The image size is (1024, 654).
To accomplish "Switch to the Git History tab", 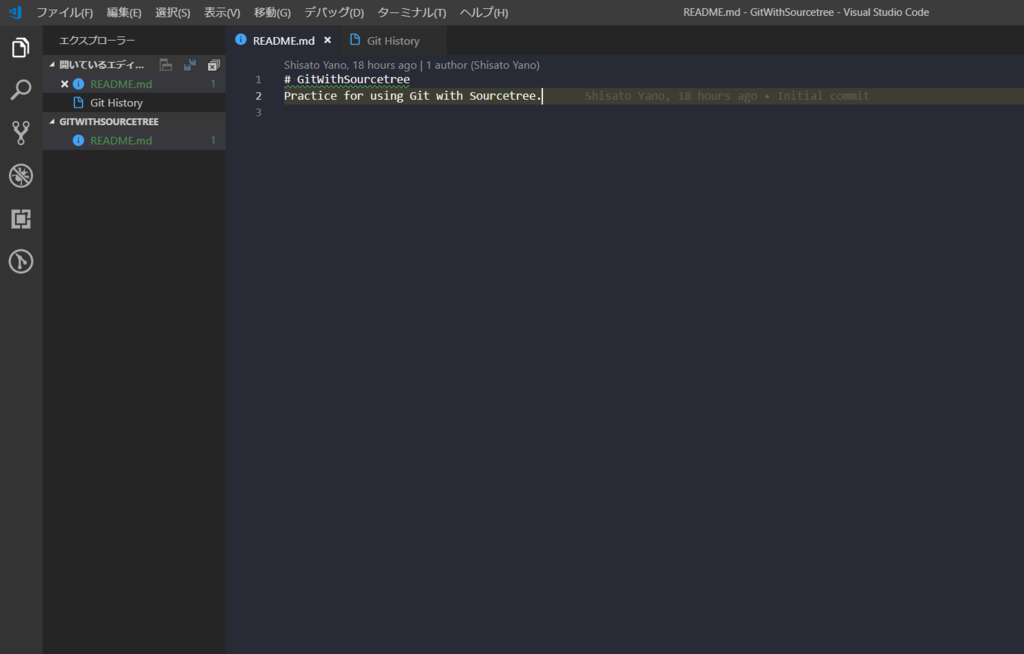I will [x=393, y=41].
